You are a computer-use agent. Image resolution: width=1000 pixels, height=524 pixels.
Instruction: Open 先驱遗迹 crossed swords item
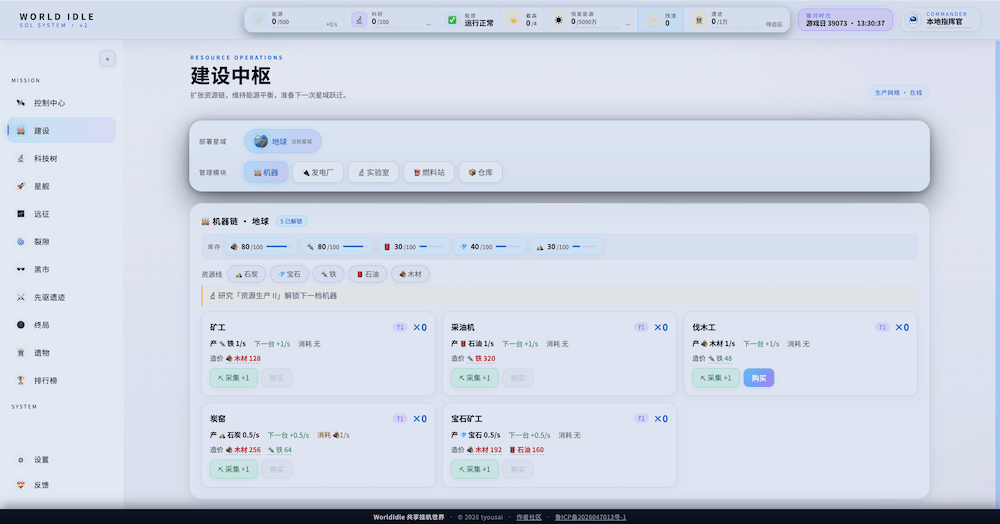click(61, 297)
